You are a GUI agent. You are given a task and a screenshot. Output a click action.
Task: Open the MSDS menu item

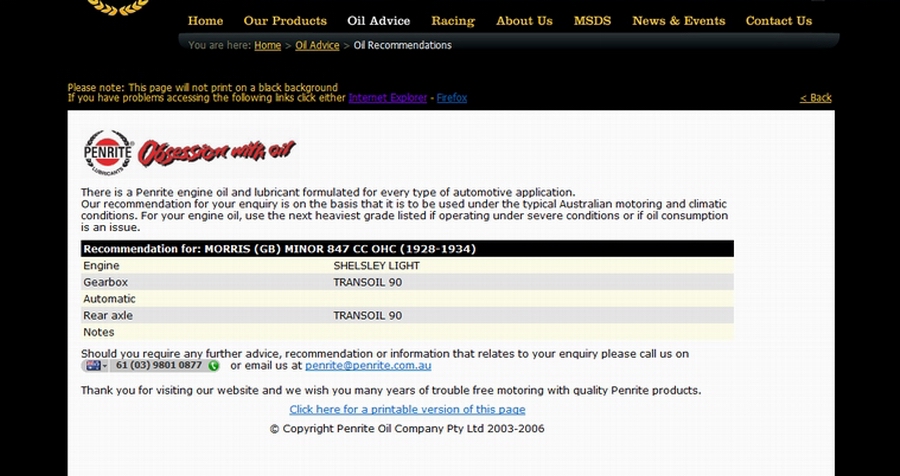[592, 21]
